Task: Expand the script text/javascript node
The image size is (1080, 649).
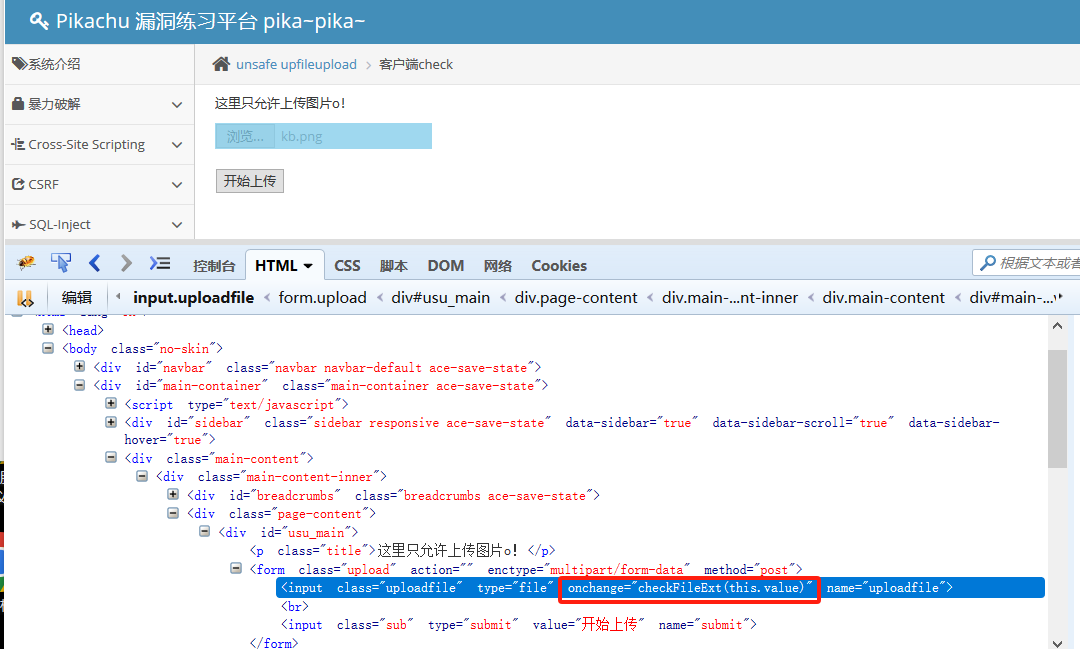Action: pyautogui.click(x=111, y=403)
